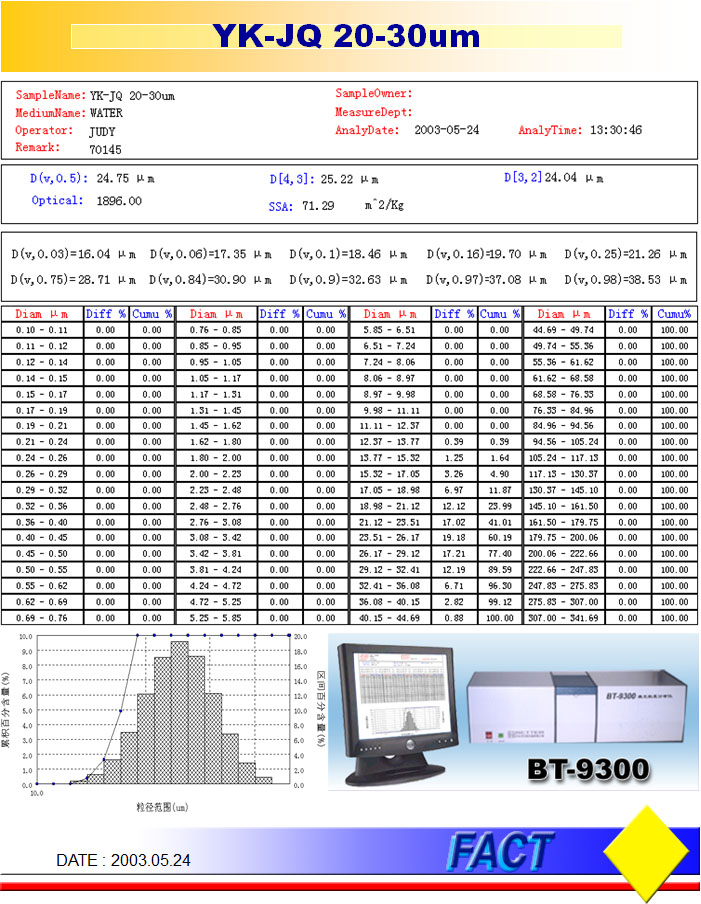Click the "FACT" logo in footer
Screen dimensions: 701x904
[499, 851]
